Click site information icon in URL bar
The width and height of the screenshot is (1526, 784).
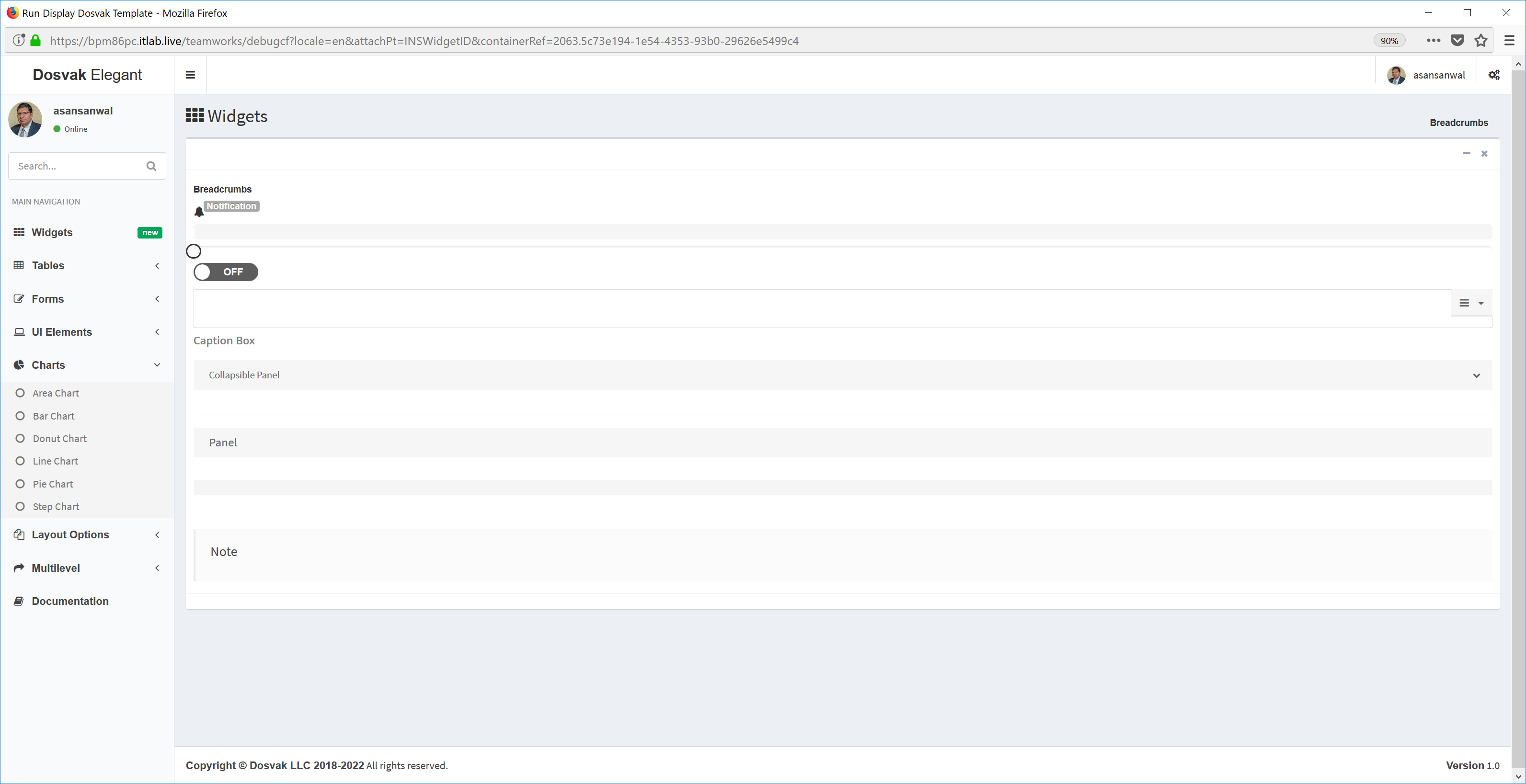point(19,40)
